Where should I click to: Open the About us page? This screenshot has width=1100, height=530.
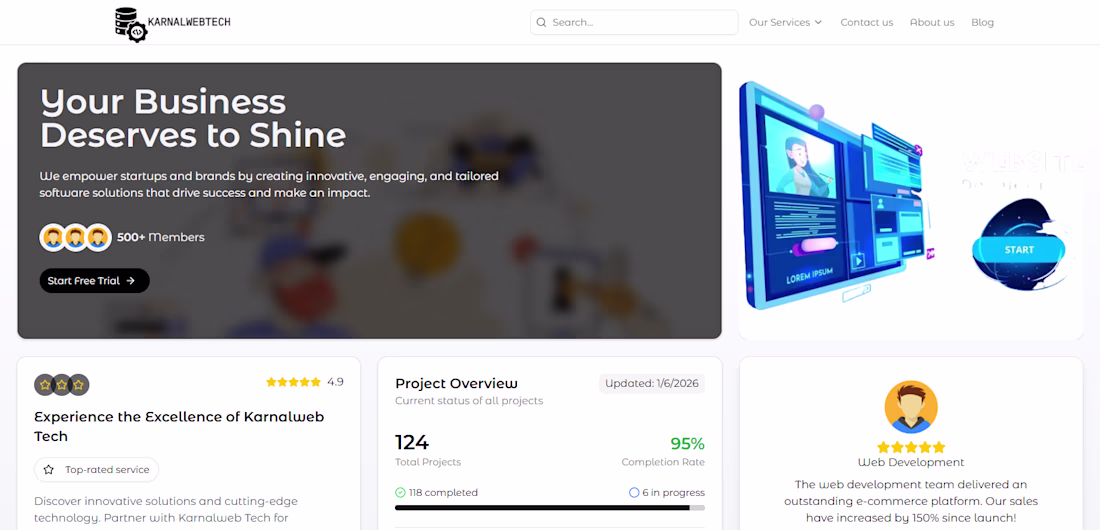point(932,22)
